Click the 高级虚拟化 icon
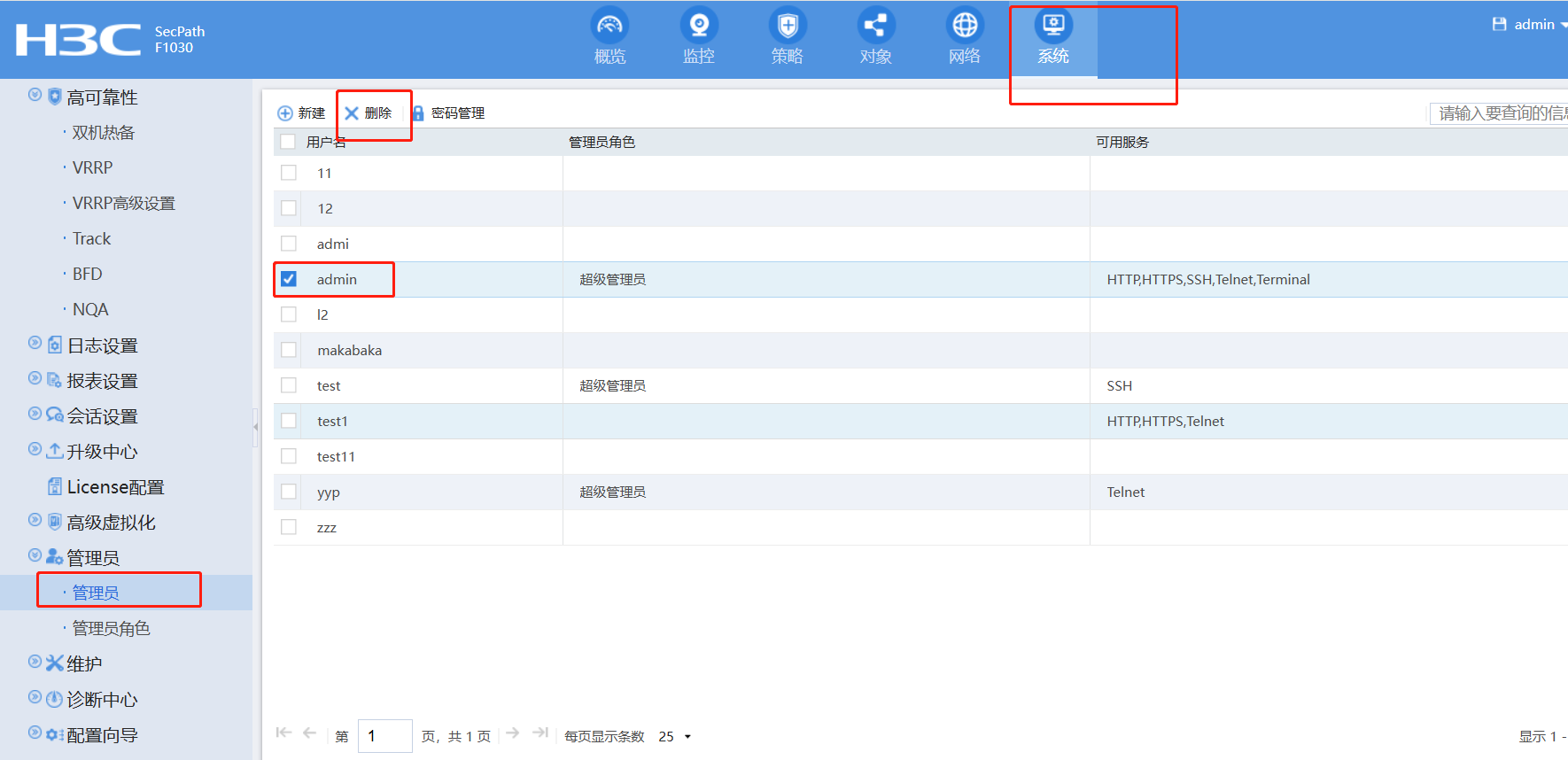 point(55,522)
